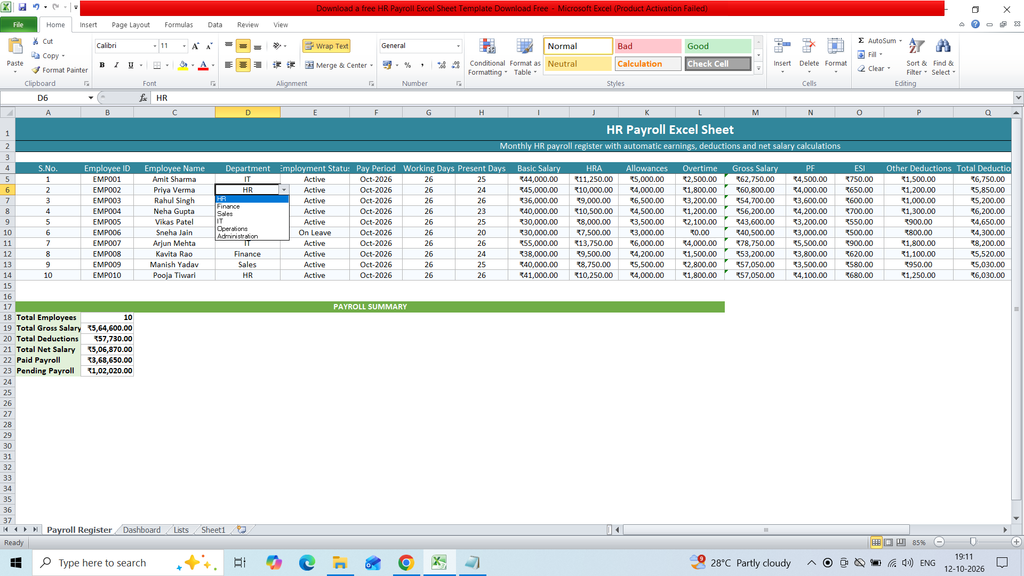Image resolution: width=1024 pixels, height=576 pixels.
Task: Toggle Underline formatting
Action: (131, 65)
